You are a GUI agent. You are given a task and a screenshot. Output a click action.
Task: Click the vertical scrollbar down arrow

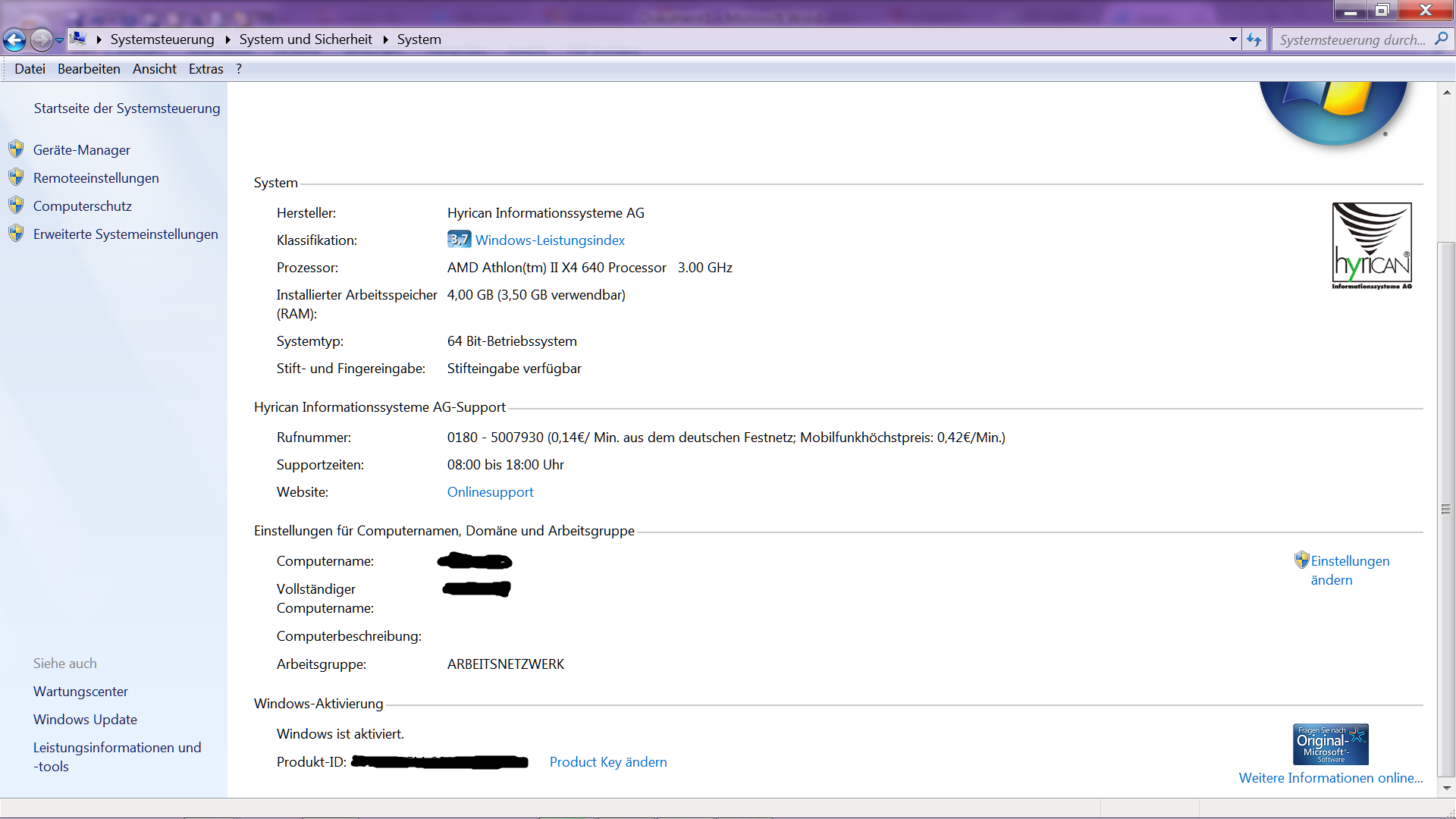pos(1446,788)
